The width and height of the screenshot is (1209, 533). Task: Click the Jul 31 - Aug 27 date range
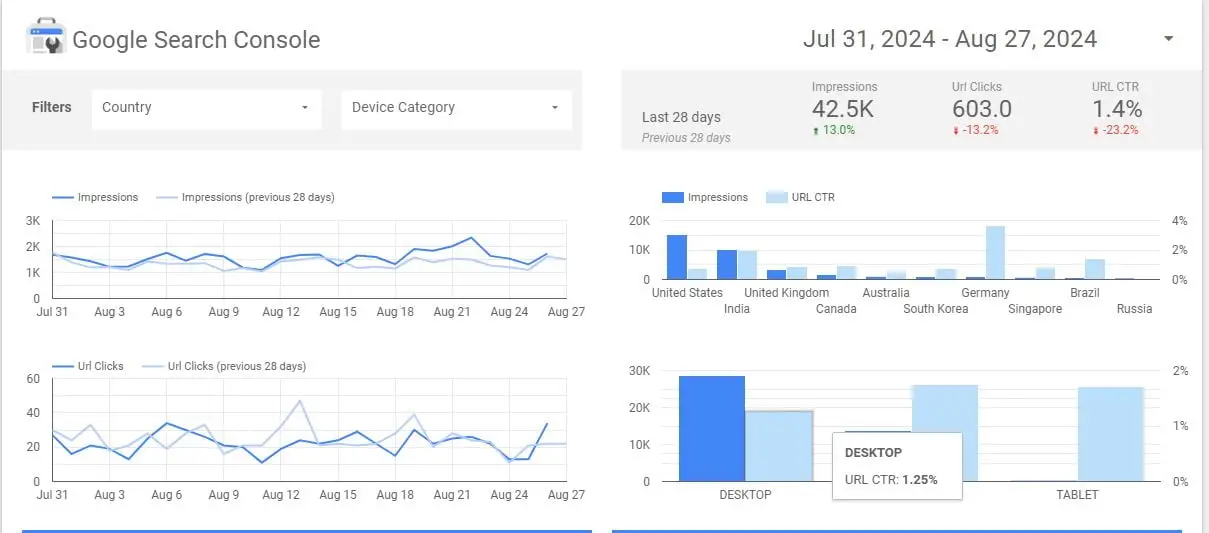click(949, 39)
